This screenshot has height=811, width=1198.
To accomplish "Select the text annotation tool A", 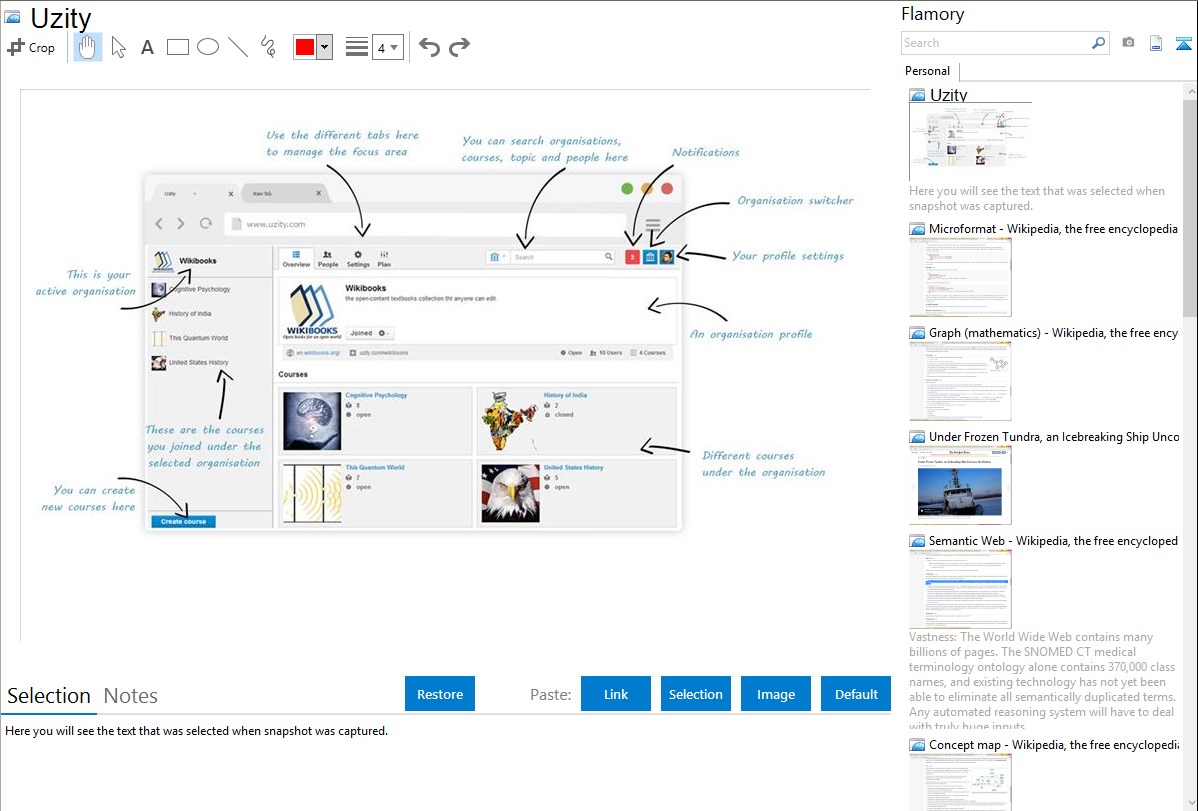I will pyautogui.click(x=147, y=48).
